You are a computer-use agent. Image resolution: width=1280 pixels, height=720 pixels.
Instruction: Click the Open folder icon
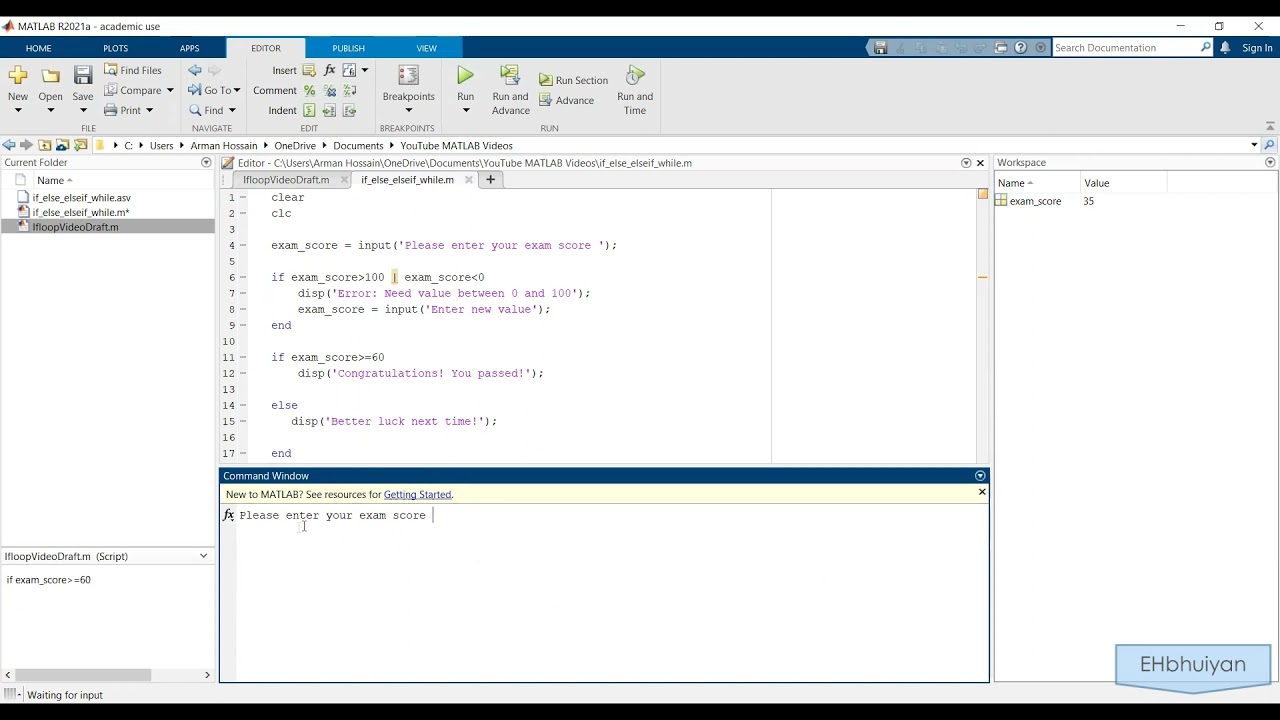50,76
